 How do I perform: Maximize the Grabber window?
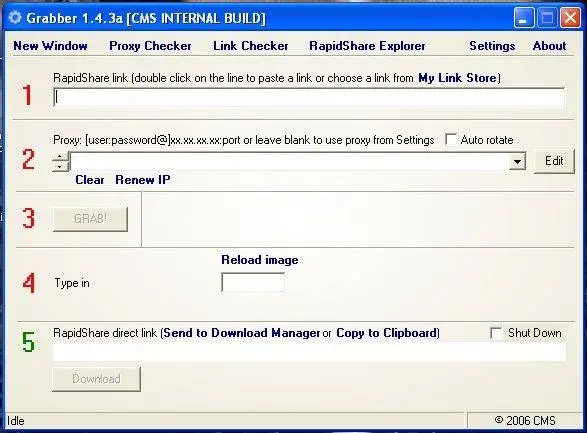click(547, 18)
